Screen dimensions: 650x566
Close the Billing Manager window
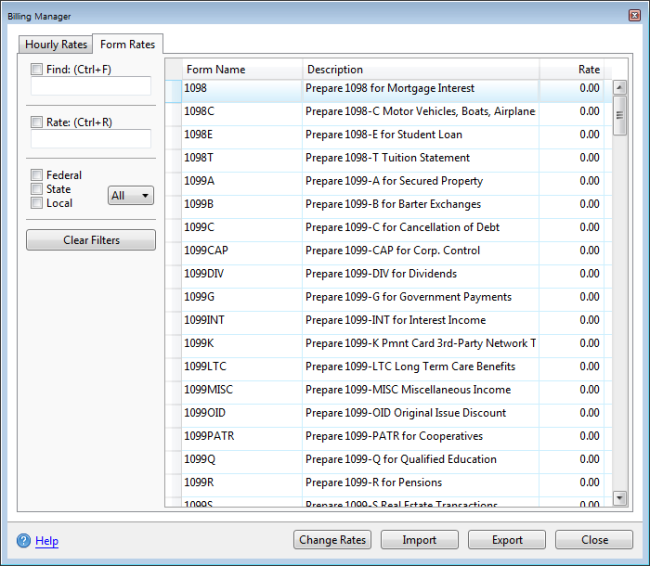[634, 16]
